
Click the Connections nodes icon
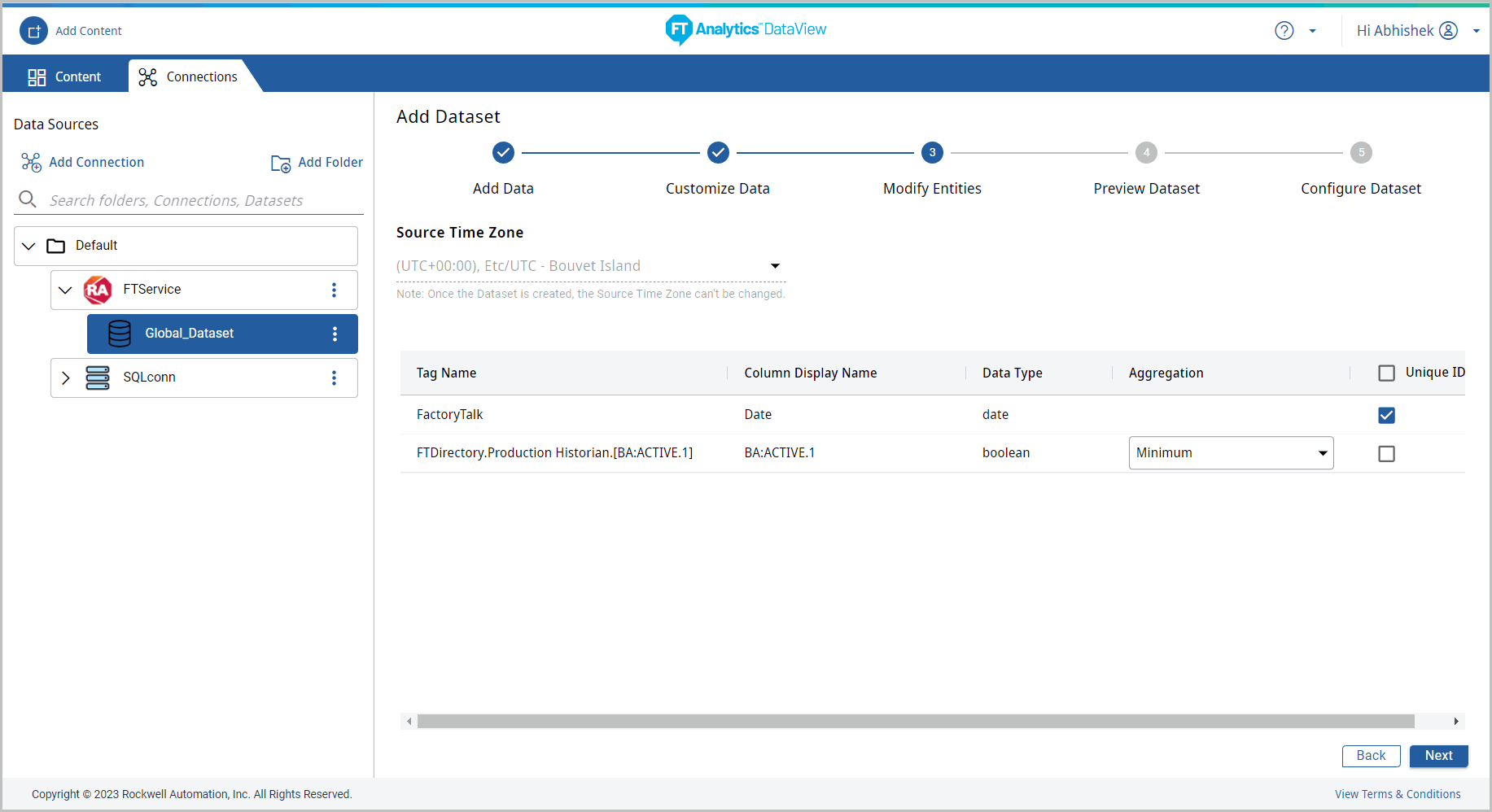pyautogui.click(x=147, y=77)
